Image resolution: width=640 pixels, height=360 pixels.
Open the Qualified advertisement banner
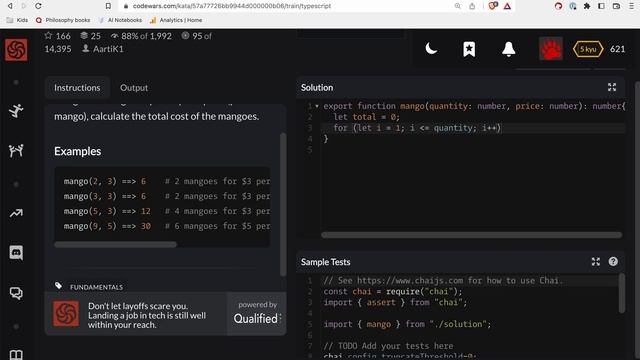(165, 314)
